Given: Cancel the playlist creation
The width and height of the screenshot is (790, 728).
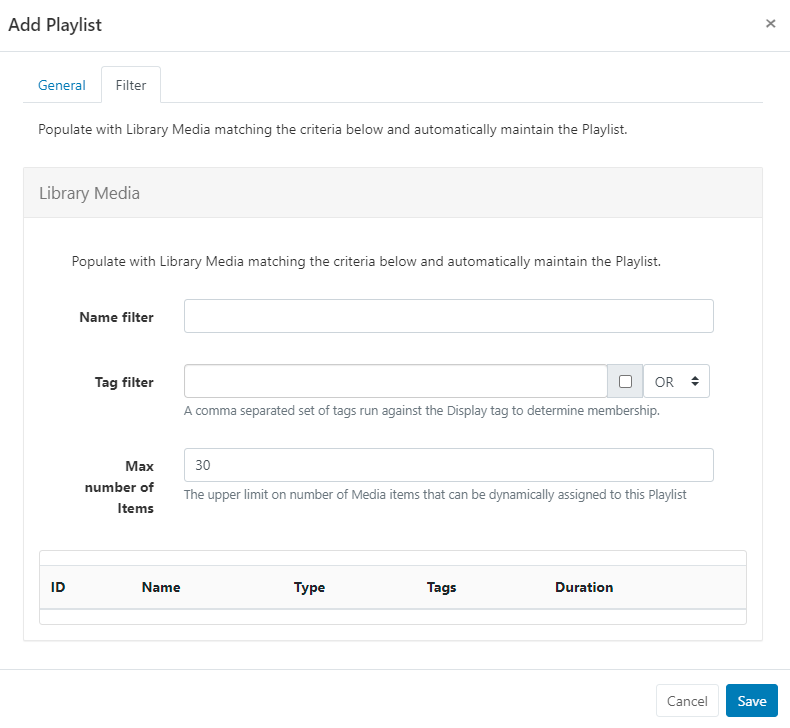Looking at the screenshot, I should pyautogui.click(x=687, y=701).
